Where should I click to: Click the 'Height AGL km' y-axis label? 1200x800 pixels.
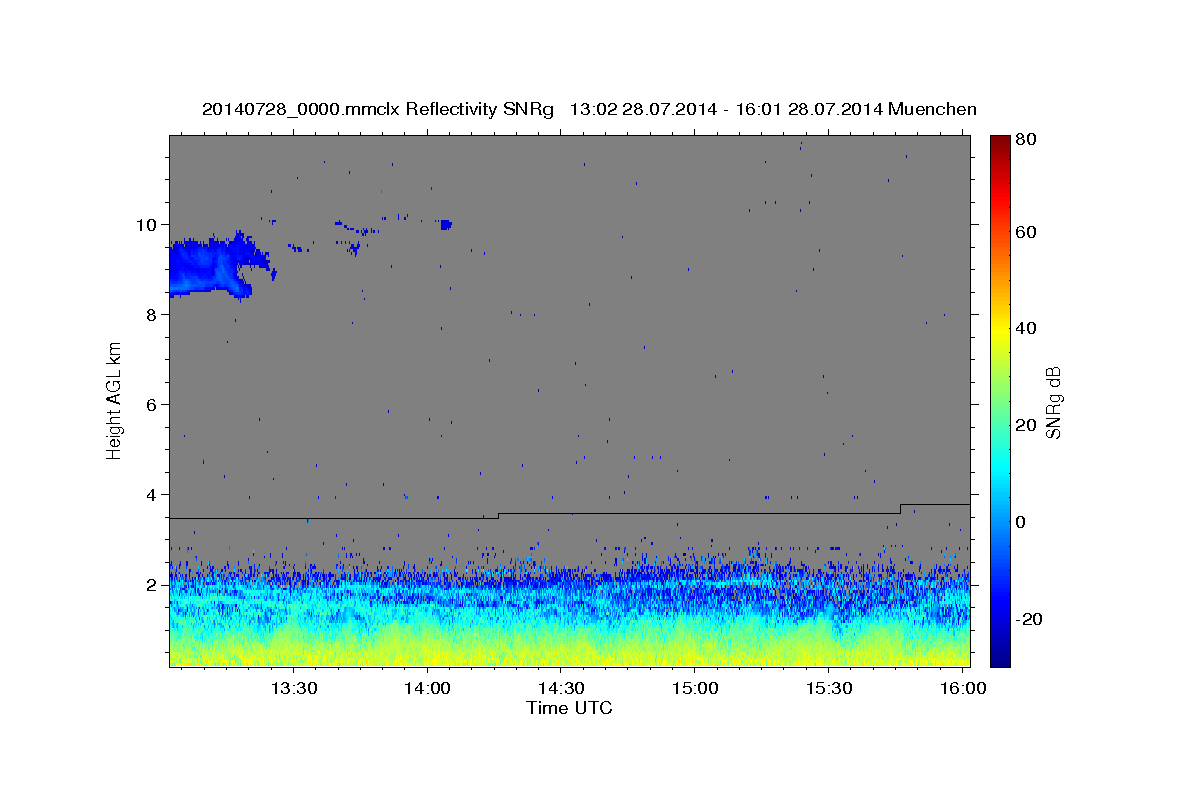(114, 401)
